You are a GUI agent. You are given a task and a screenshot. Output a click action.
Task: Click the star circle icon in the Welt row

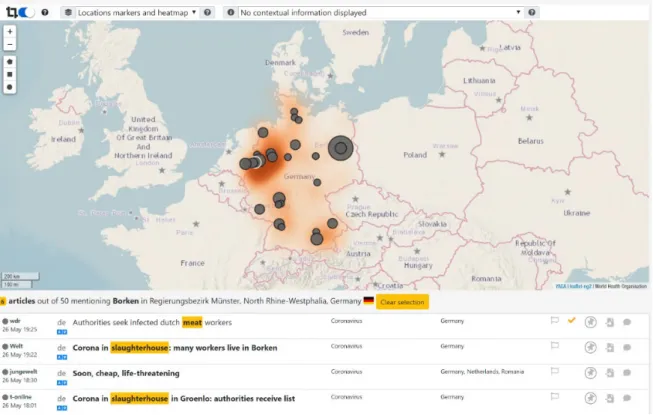coord(591,347)
